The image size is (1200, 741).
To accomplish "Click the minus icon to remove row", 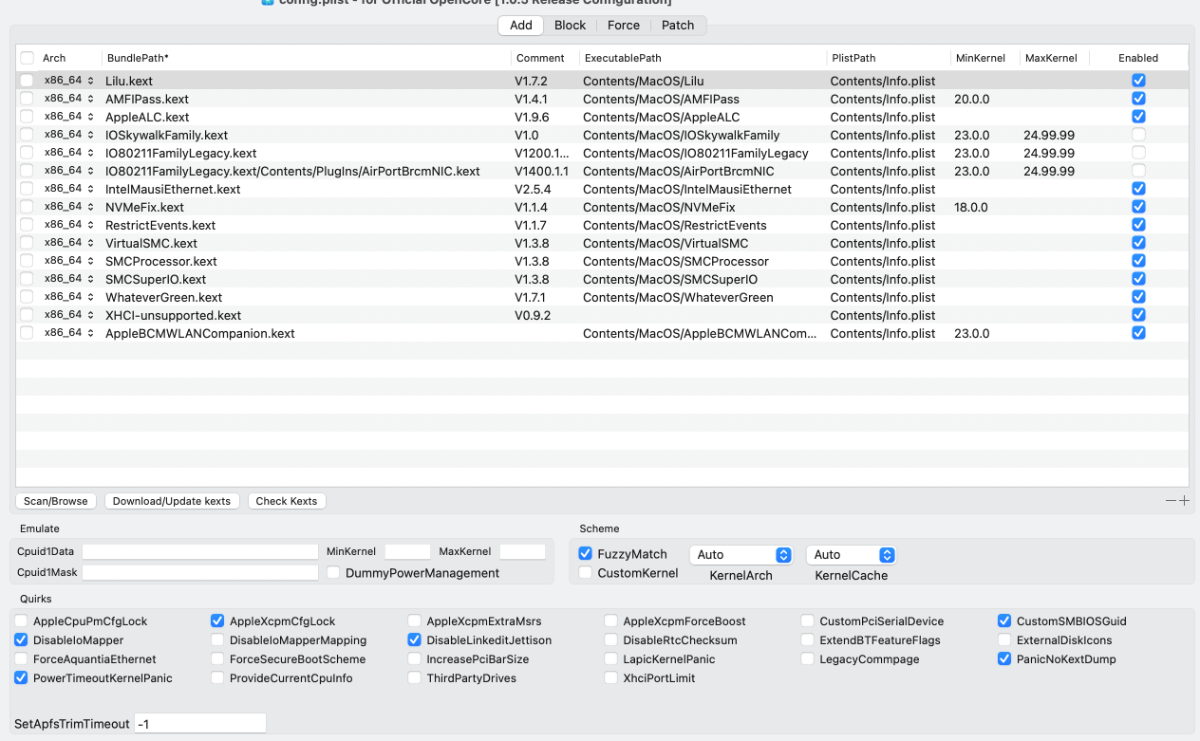I will coord(1172,501).
